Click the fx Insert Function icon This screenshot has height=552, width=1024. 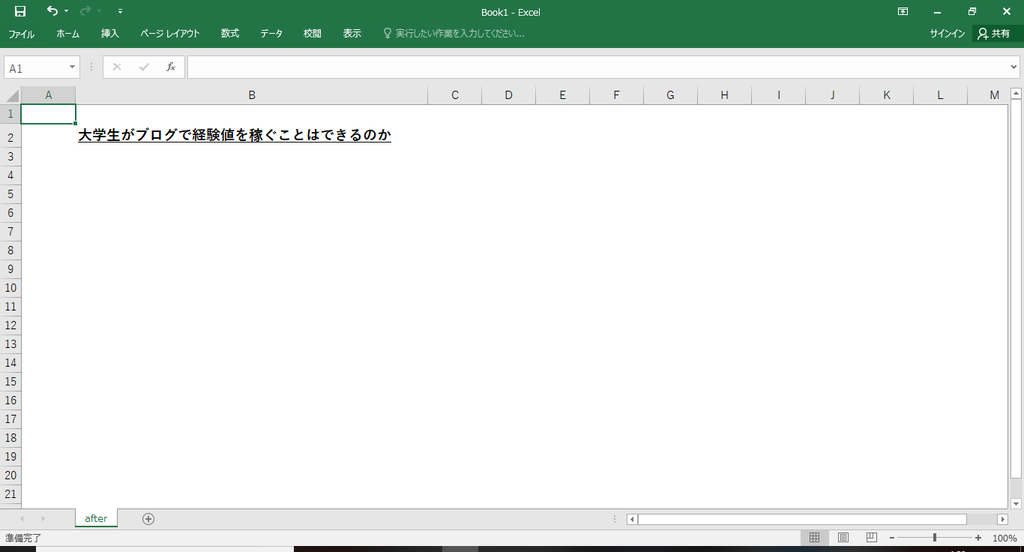click(170, 67)
